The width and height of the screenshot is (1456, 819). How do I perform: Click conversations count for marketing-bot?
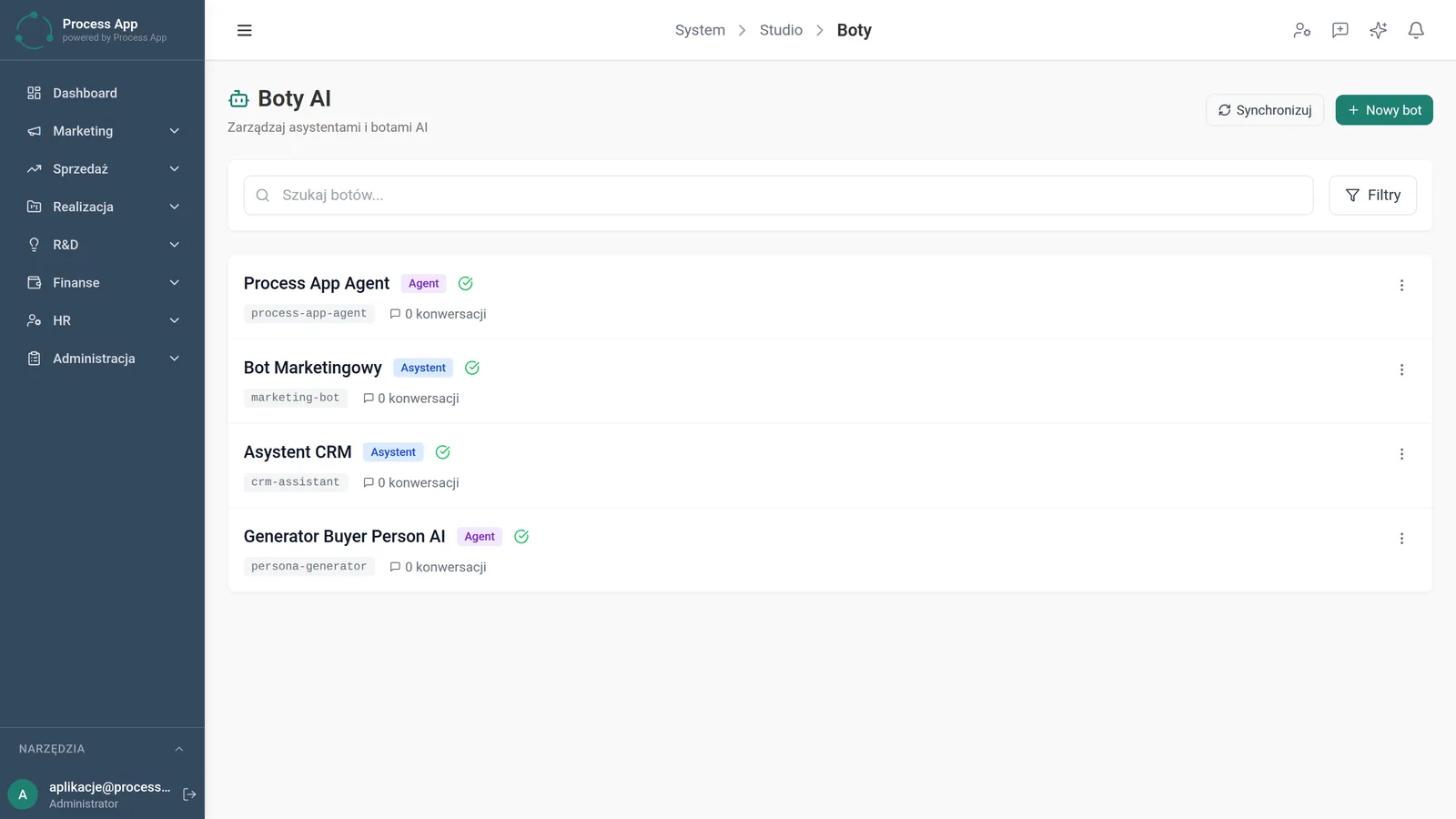coord(410,399)
